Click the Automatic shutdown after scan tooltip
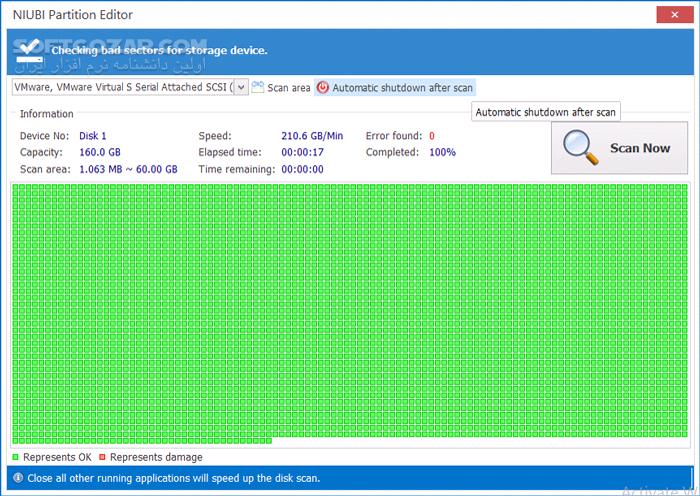 click(x=546, y=112)
